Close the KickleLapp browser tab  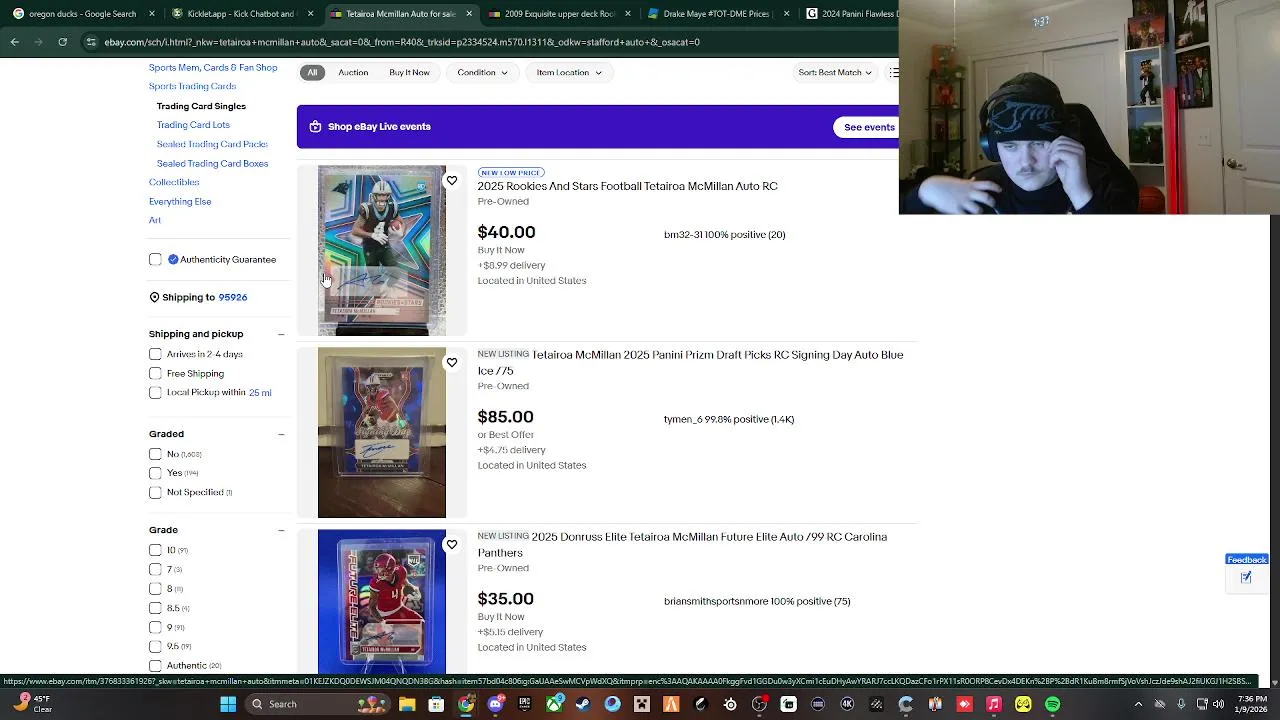tap(310, 14)
